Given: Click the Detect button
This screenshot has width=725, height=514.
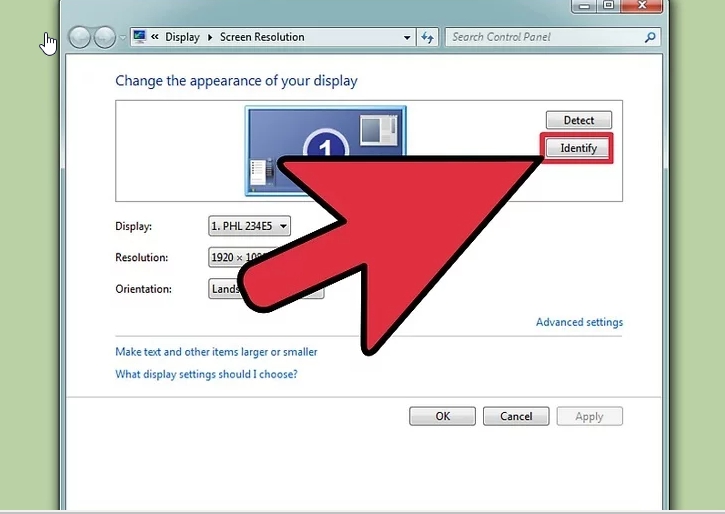Looking at the screenshot, I should [578, 120].
